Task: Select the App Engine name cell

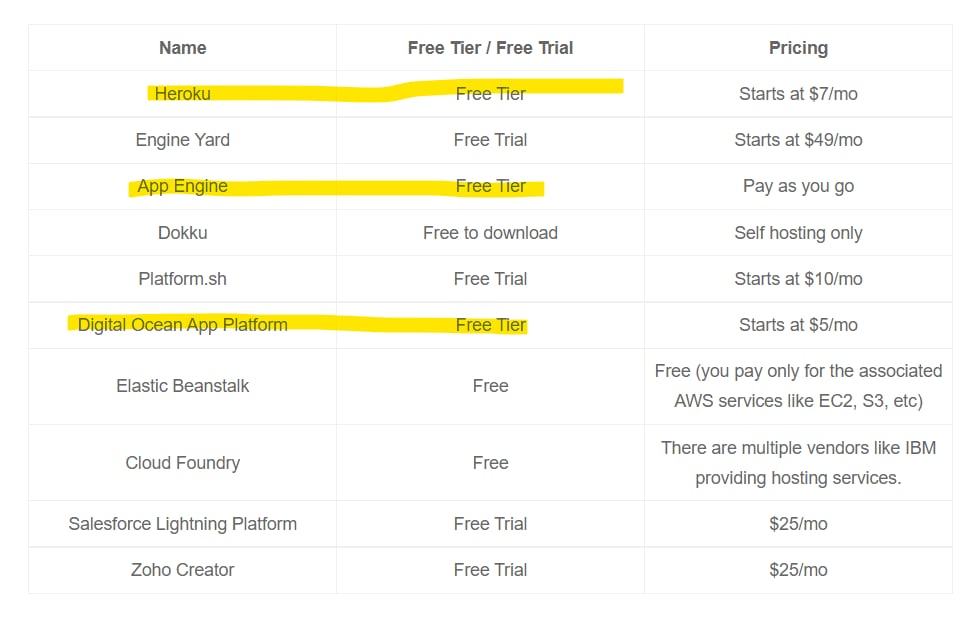Action: 183,186
